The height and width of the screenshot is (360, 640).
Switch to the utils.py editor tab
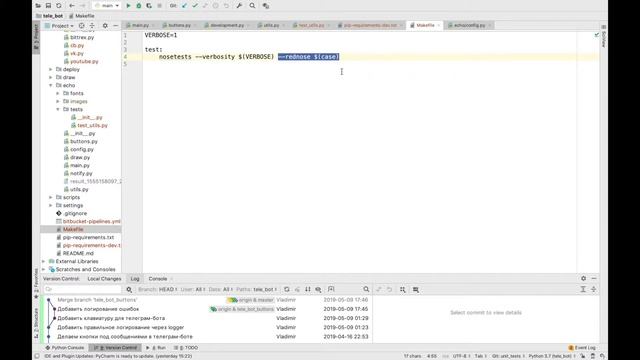pos(270,25)
